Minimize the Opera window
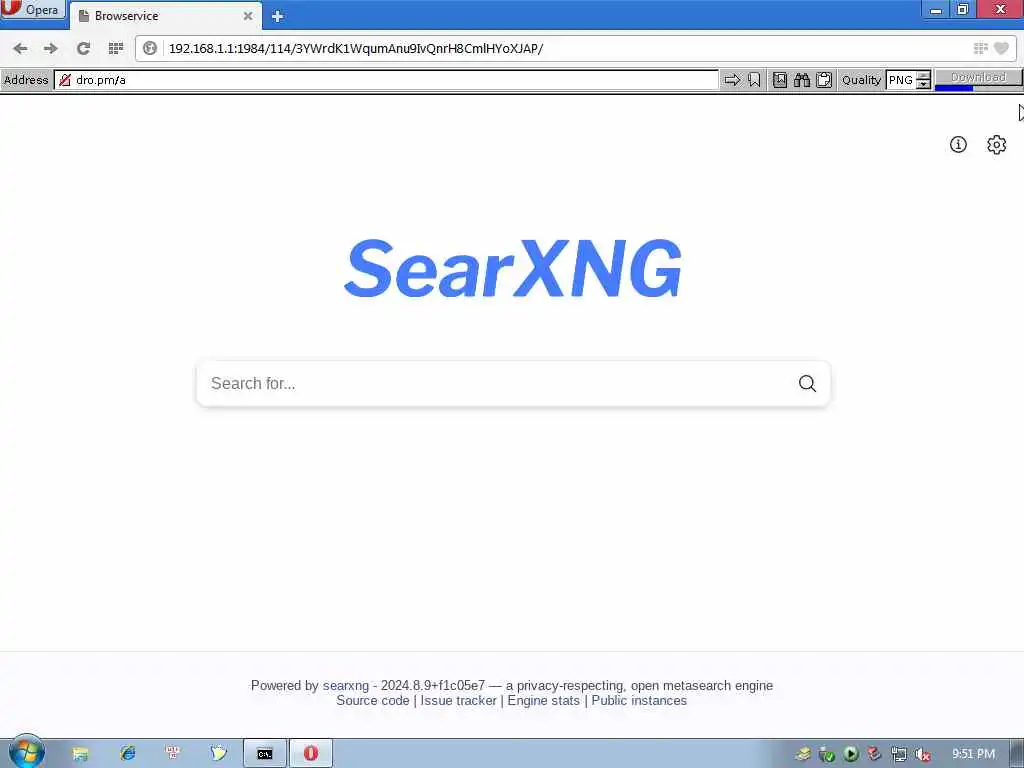The height and width of the screenshot is (768, 1024). [x=936, y=10]
